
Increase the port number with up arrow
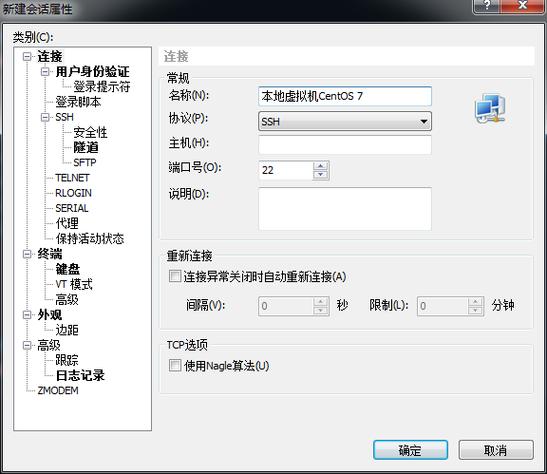pyautogui.click(x=321, y=166)
